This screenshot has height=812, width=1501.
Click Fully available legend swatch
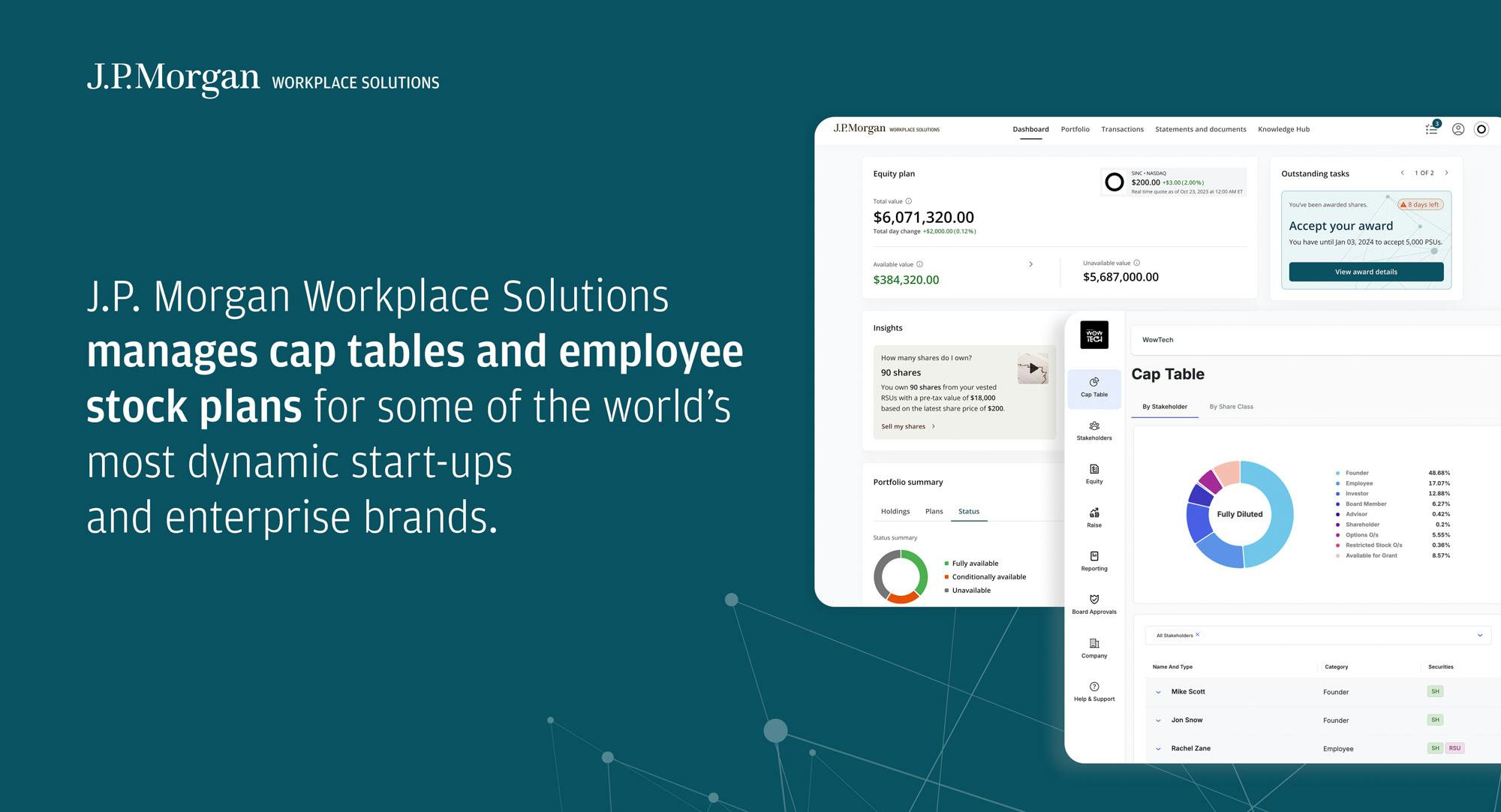(946, 564)
